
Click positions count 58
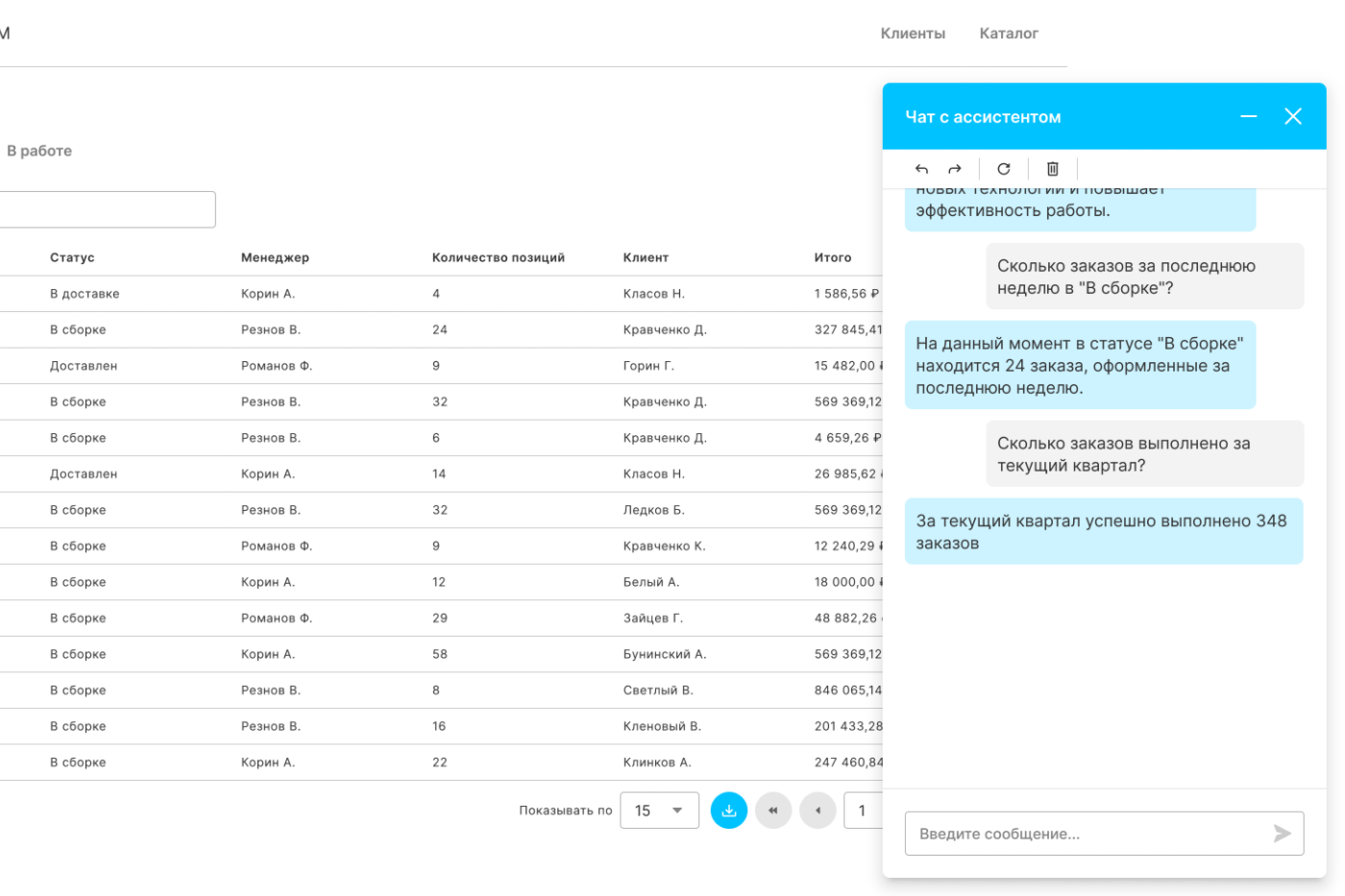click(x=440, y=654)
